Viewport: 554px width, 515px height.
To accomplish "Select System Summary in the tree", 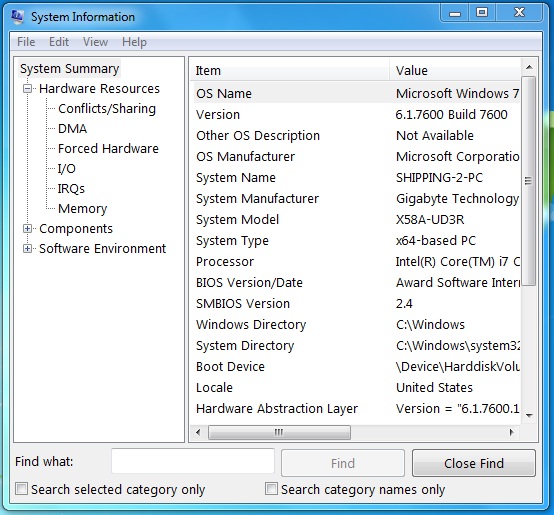I will click(69, 69).
